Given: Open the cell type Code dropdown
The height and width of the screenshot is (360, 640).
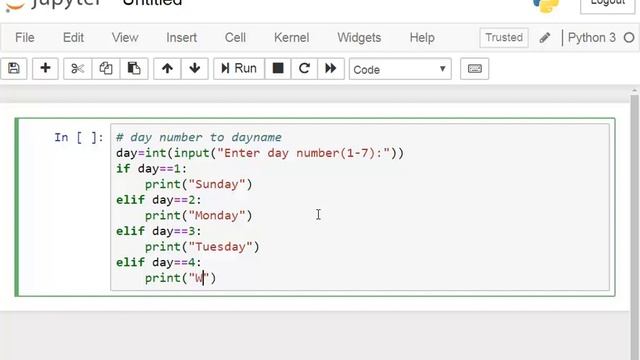Looking at the screenshot, I should click(400, 69).
